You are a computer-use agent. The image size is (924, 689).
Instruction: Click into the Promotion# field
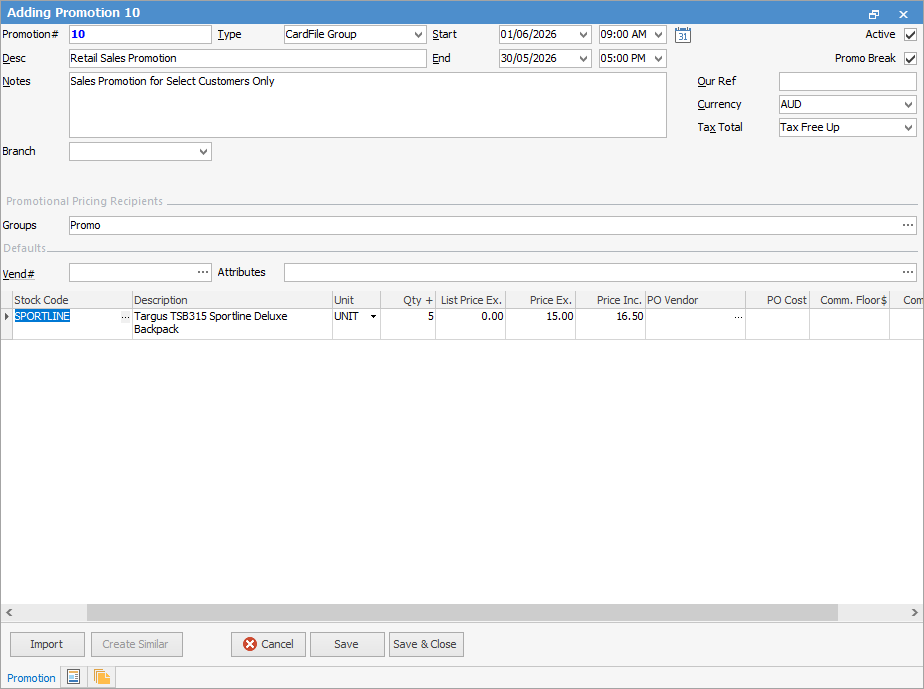[140, 35]
